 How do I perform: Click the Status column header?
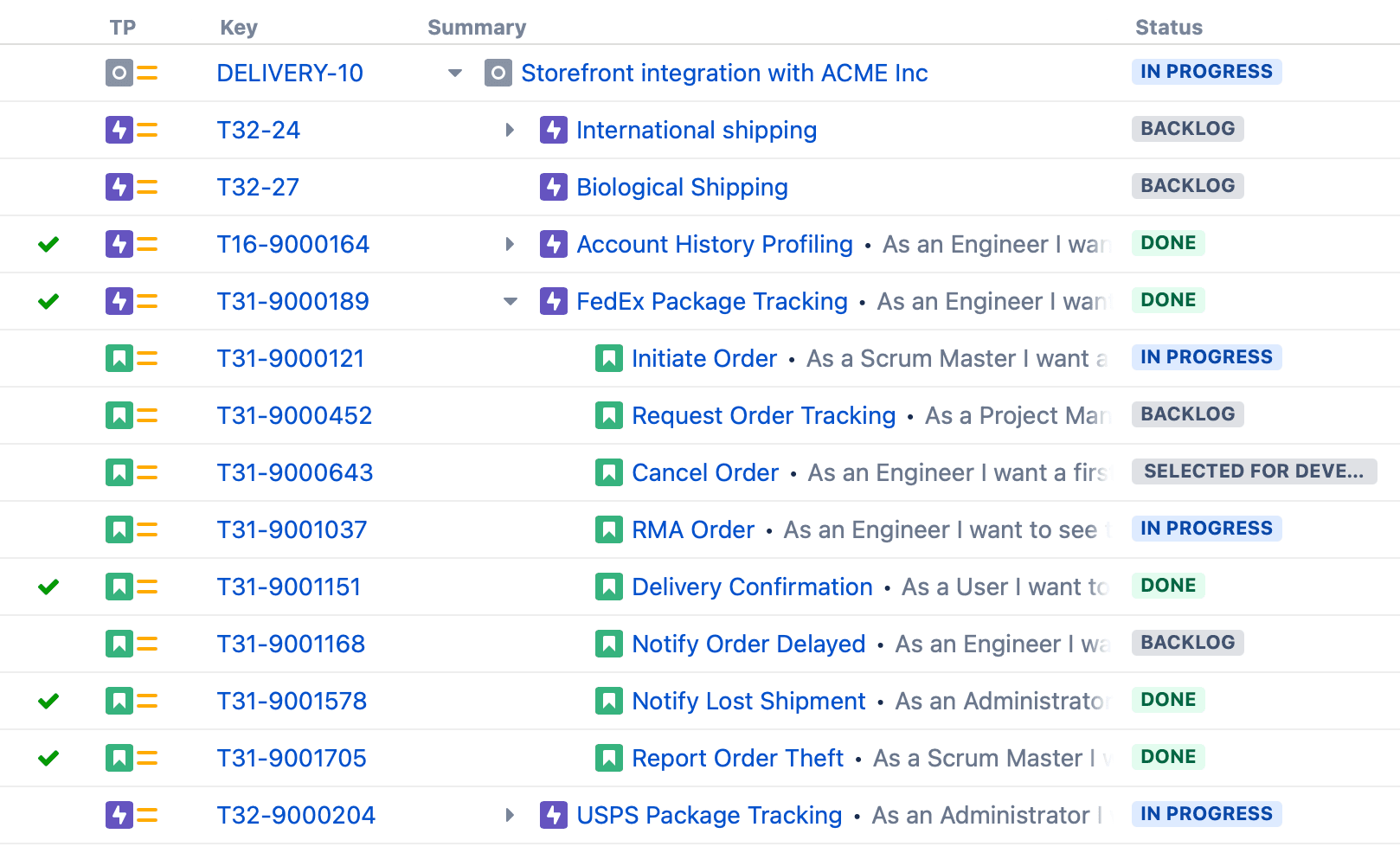coord(1168,28)
